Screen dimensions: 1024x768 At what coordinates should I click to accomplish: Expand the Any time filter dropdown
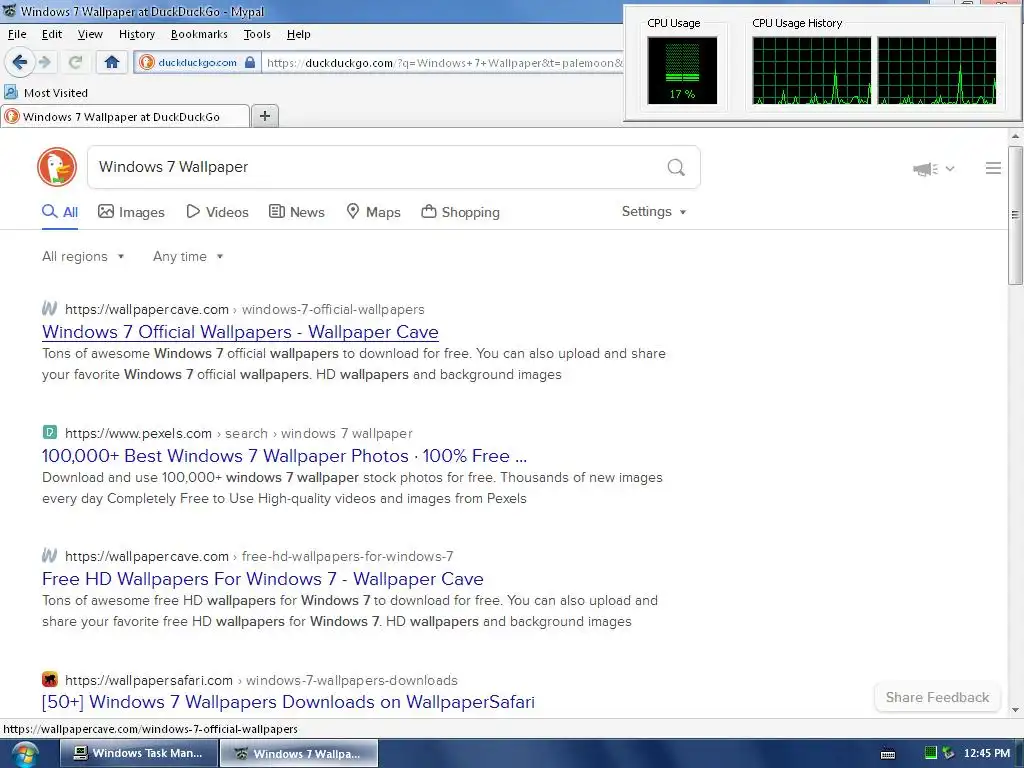tap(188, 257)
